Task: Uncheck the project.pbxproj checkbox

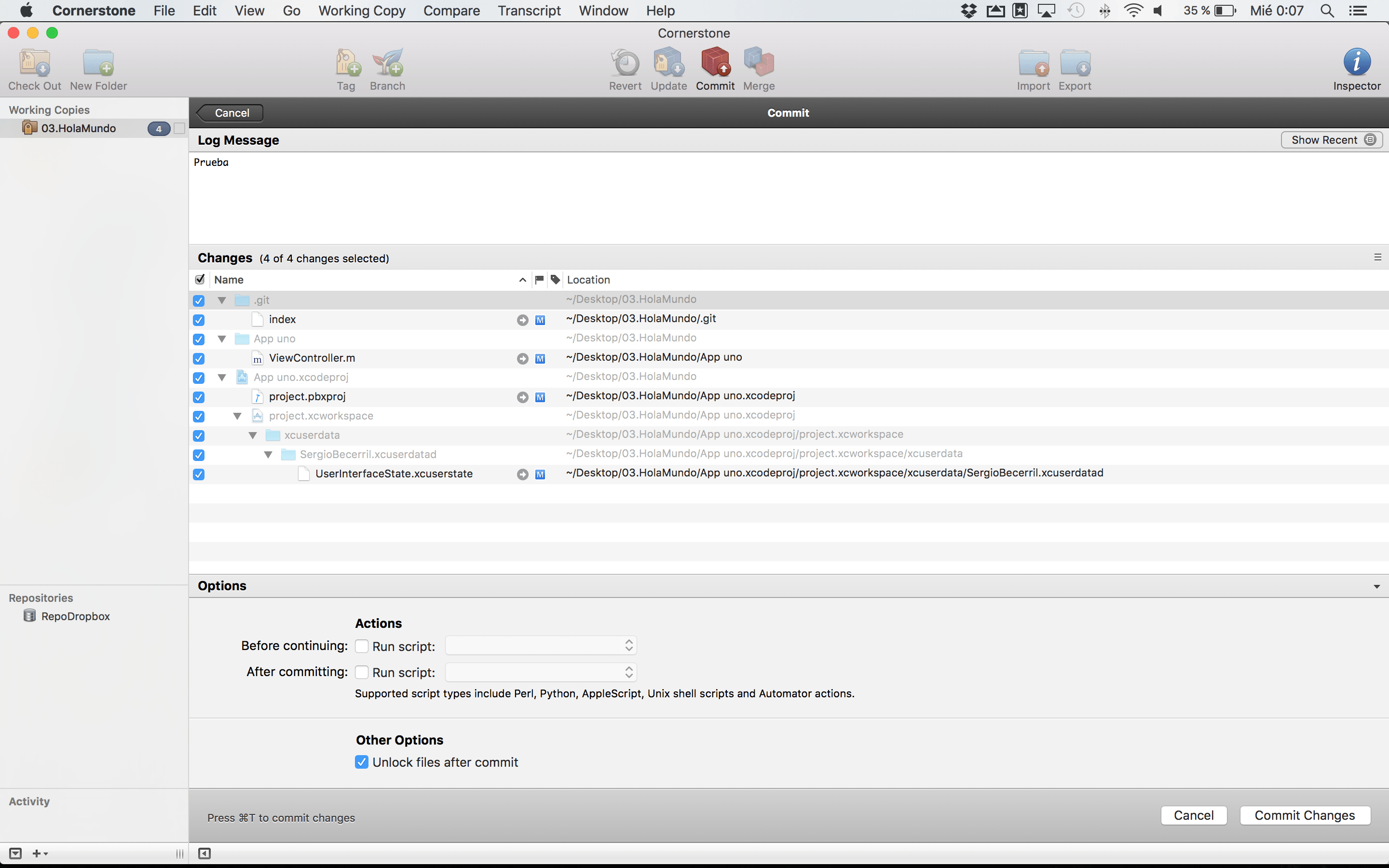Action: (199, 397)
